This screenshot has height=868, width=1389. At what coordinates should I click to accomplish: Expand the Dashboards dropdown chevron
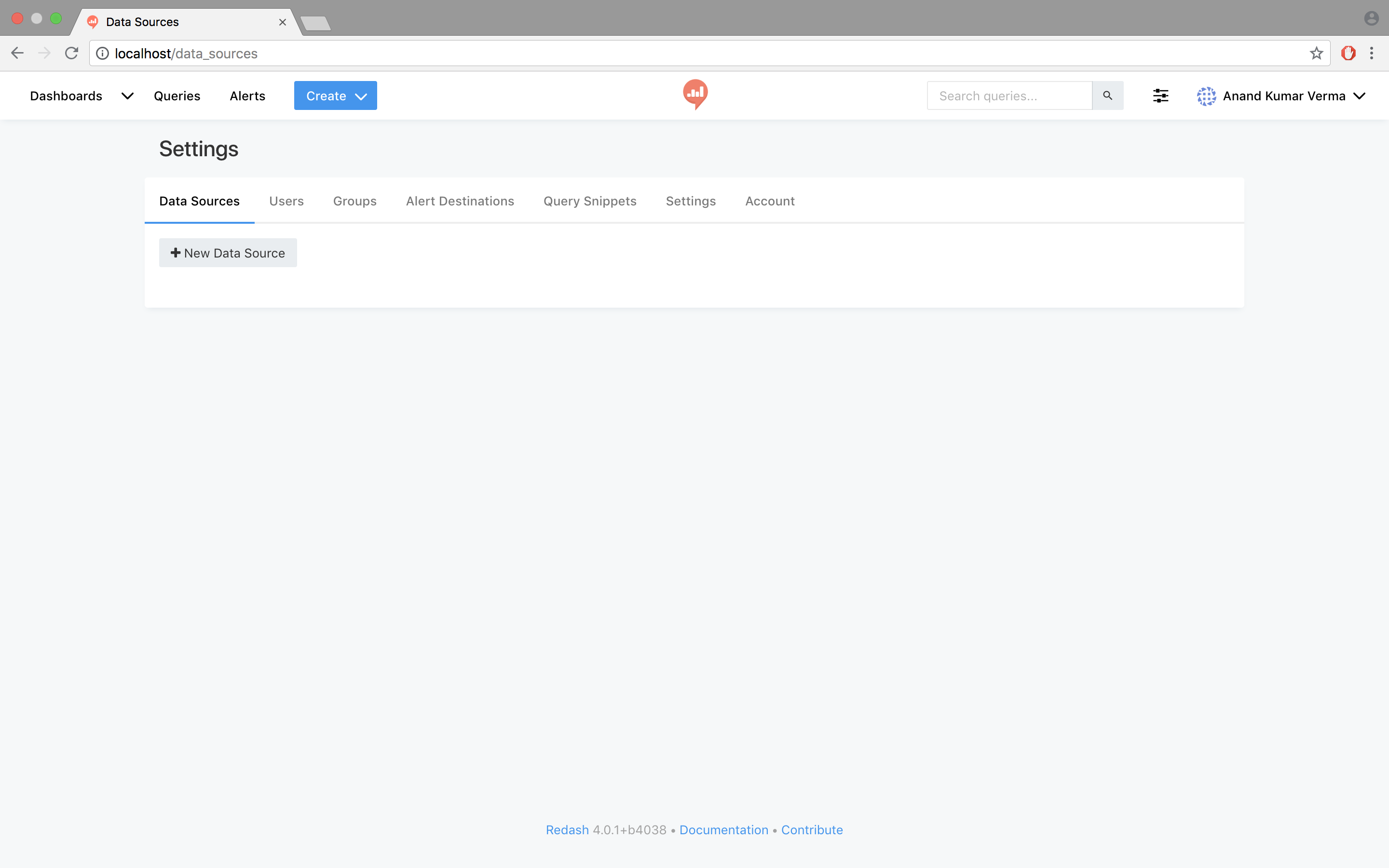pyautogui.click(x=127, y=96)
